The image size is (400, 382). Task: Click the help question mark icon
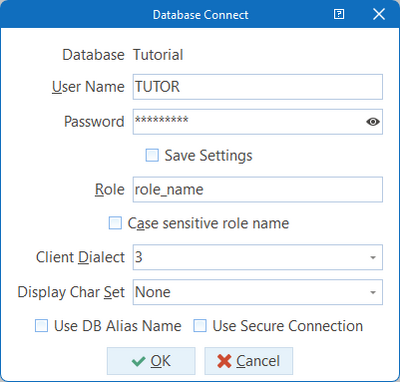point(339,14)
